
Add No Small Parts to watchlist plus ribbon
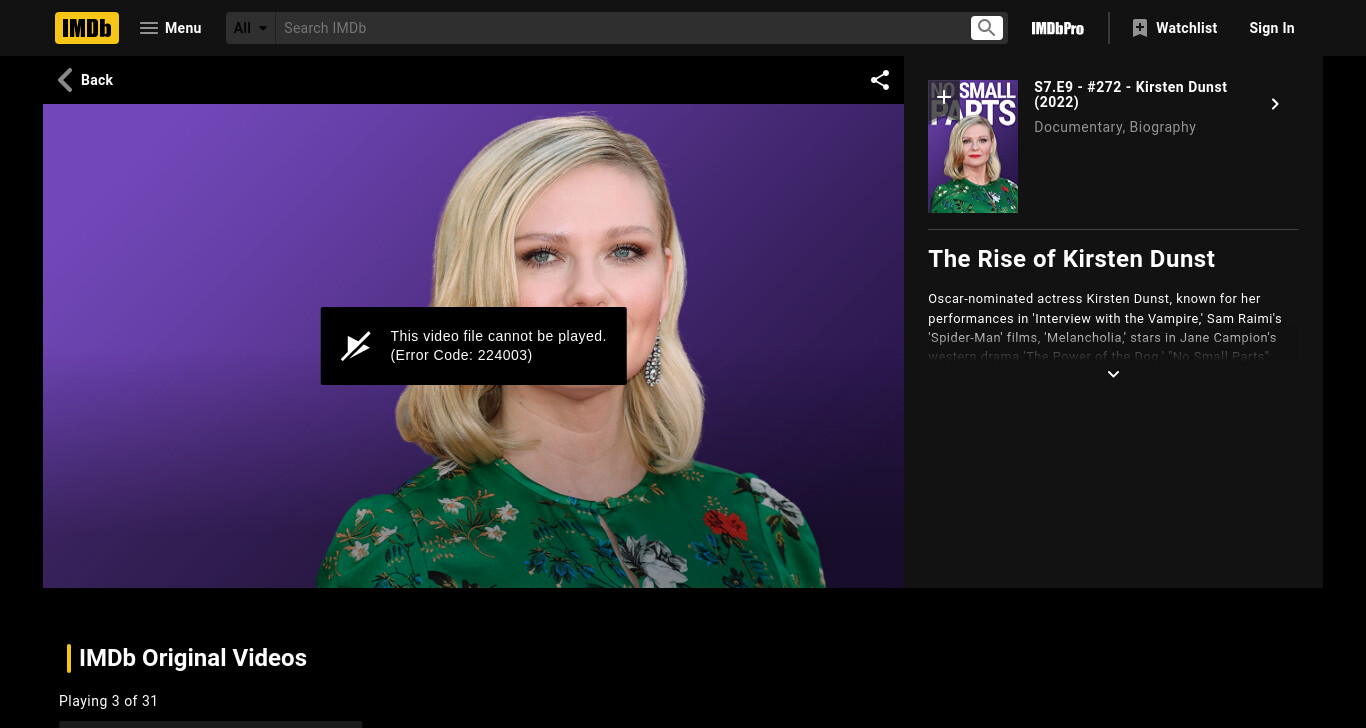(x=943, y=97)
